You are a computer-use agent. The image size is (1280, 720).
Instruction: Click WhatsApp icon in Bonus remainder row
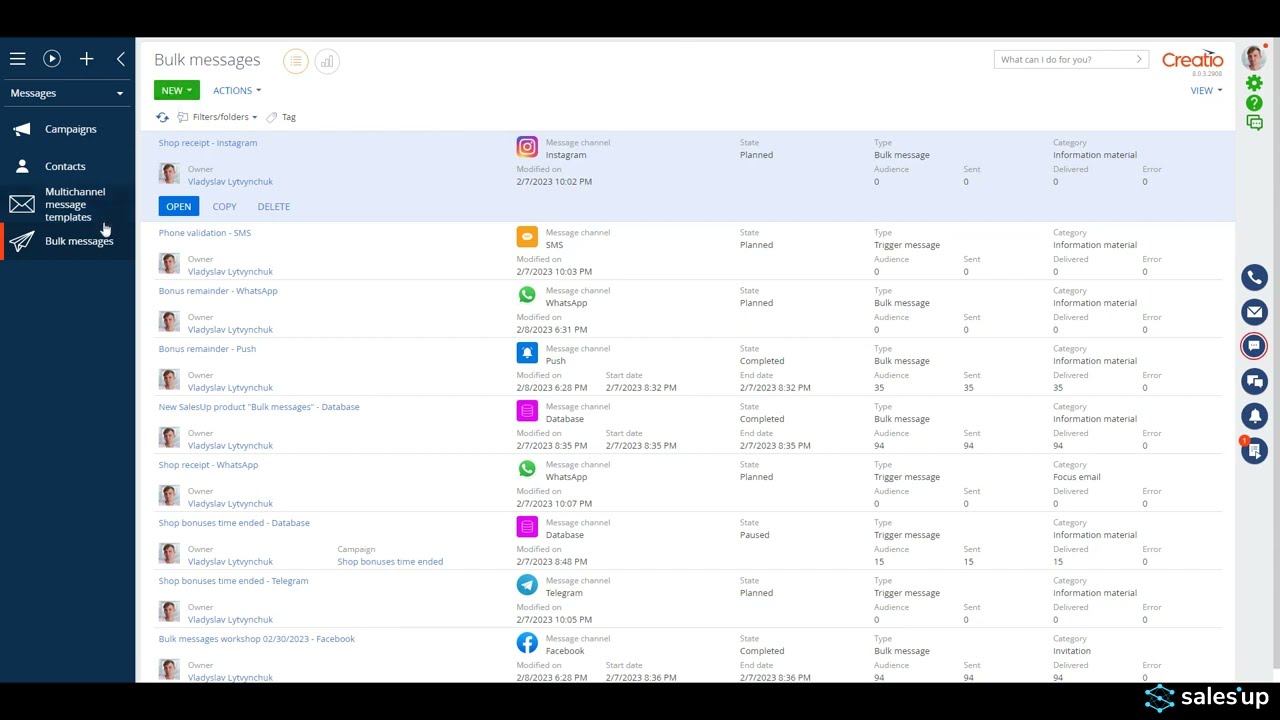(527, 295)
